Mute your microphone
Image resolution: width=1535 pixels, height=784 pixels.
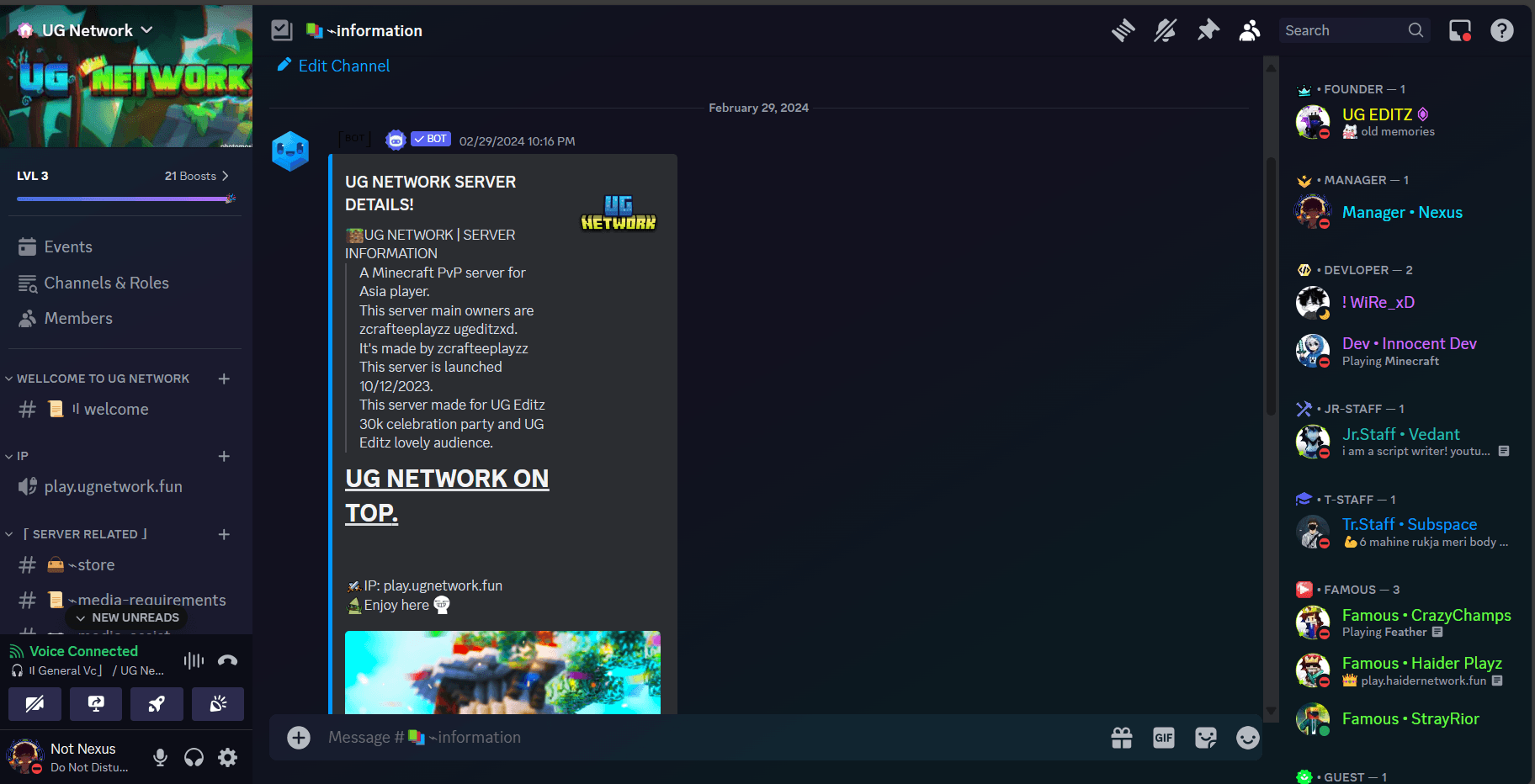coord(160,757)
